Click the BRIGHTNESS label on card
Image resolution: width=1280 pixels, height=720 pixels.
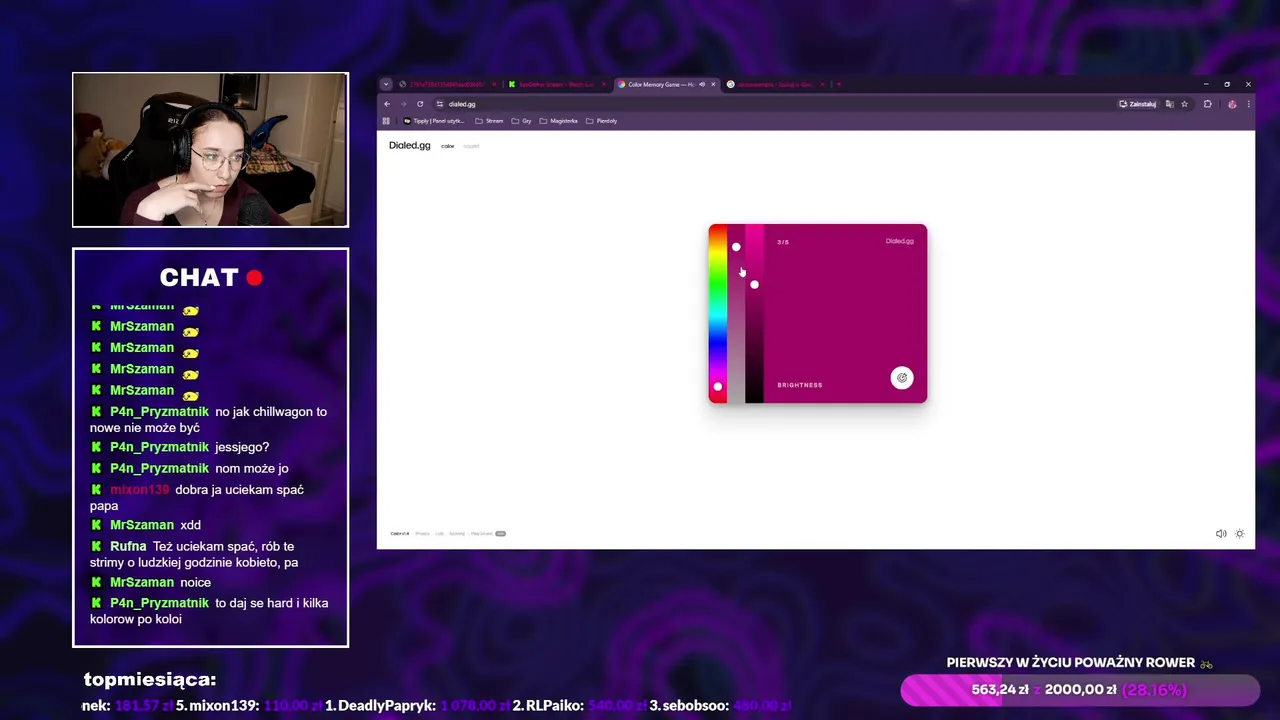(800, 385)
